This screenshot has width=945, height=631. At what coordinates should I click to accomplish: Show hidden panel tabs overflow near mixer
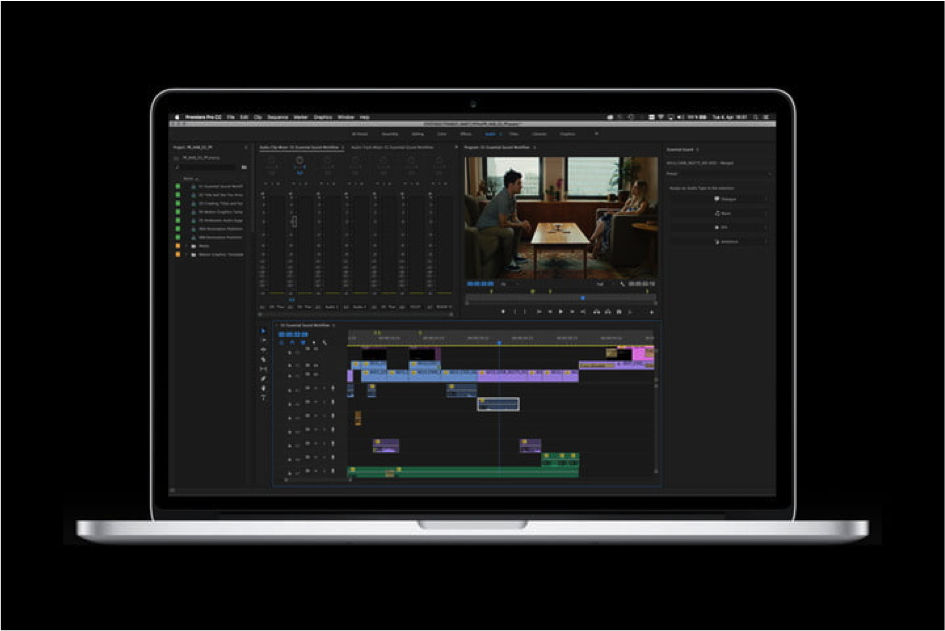(x=456, y=147)
